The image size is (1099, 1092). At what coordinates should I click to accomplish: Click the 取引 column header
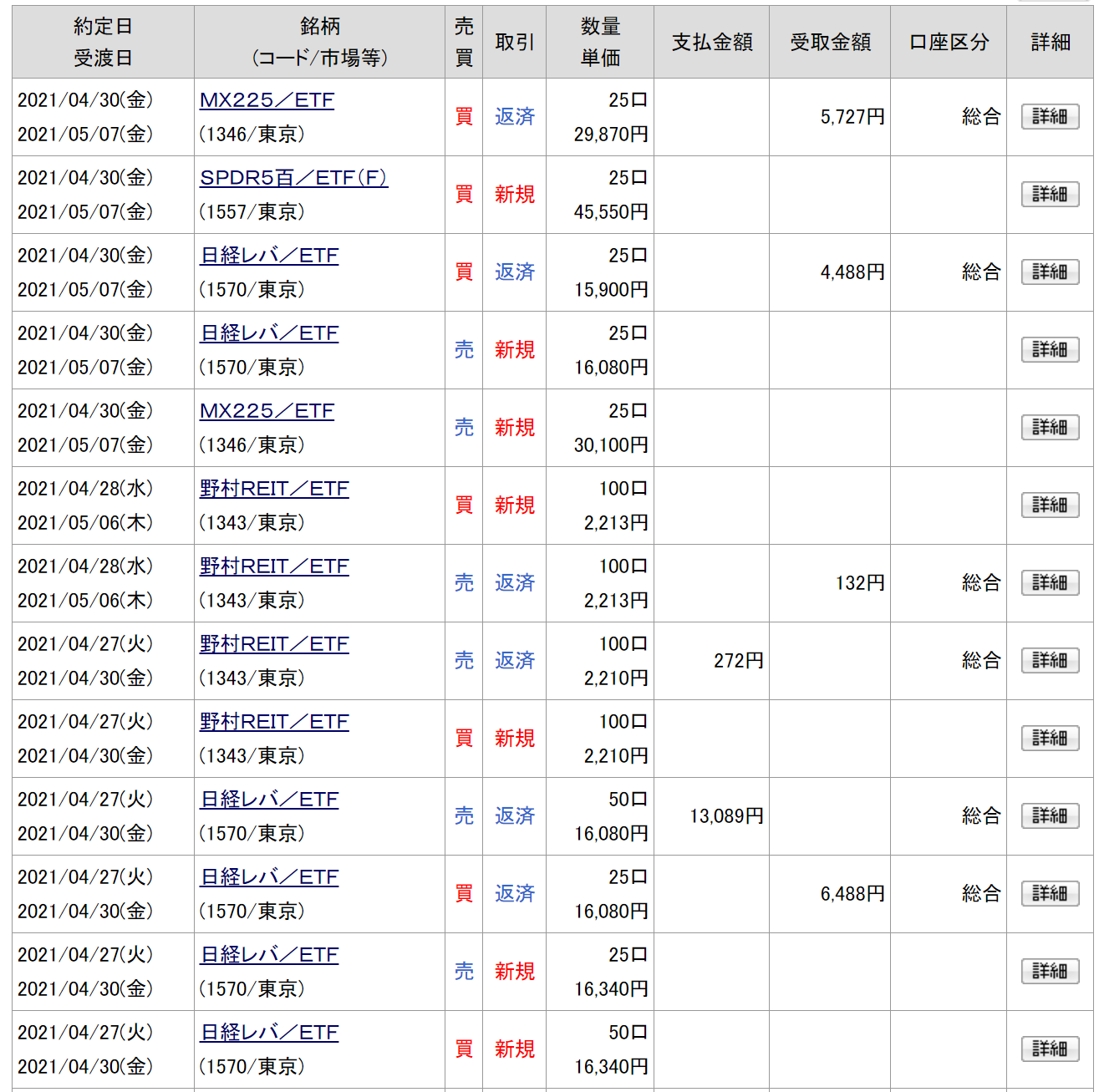tap(514, 42)
